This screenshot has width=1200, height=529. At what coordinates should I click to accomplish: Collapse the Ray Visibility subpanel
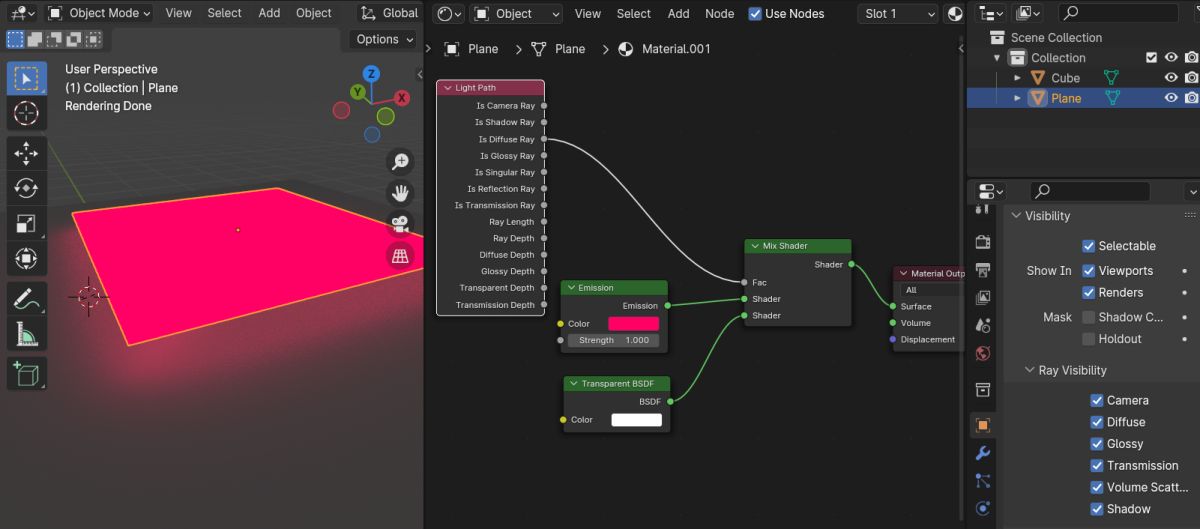1030,370
